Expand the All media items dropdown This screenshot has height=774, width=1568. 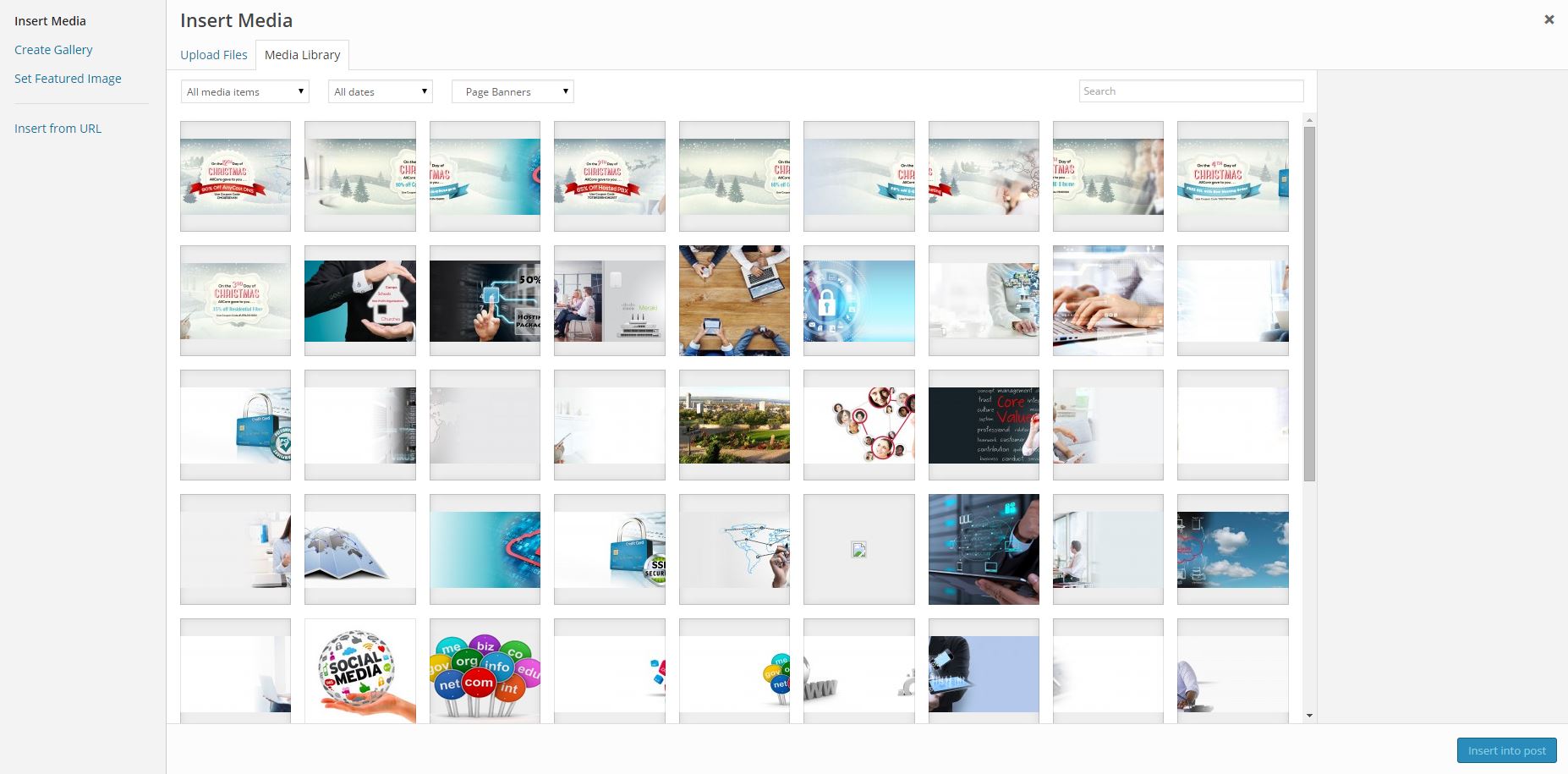(x=245, y=91)
